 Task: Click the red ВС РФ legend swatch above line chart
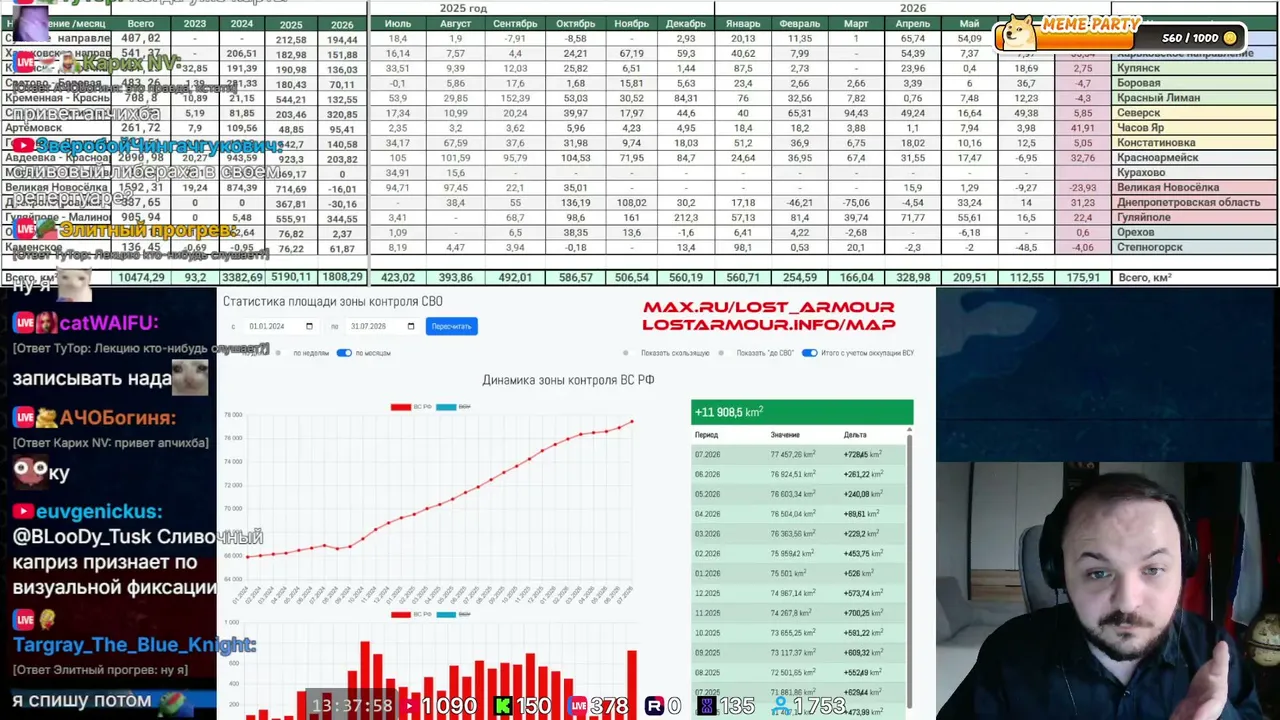(x=401, y=407)
